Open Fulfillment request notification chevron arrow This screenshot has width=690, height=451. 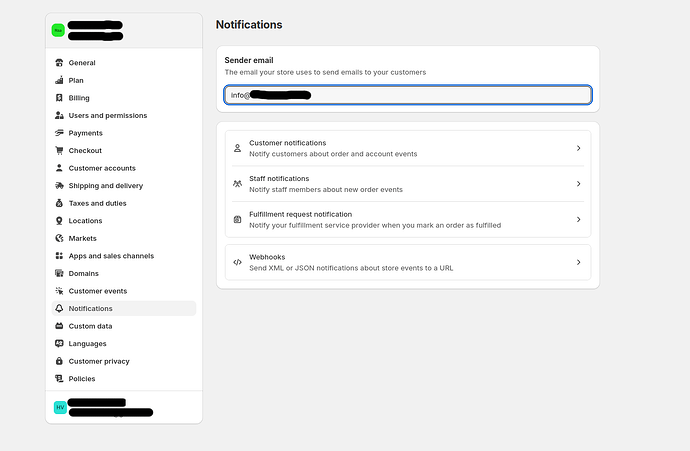[x=579, y=219]
